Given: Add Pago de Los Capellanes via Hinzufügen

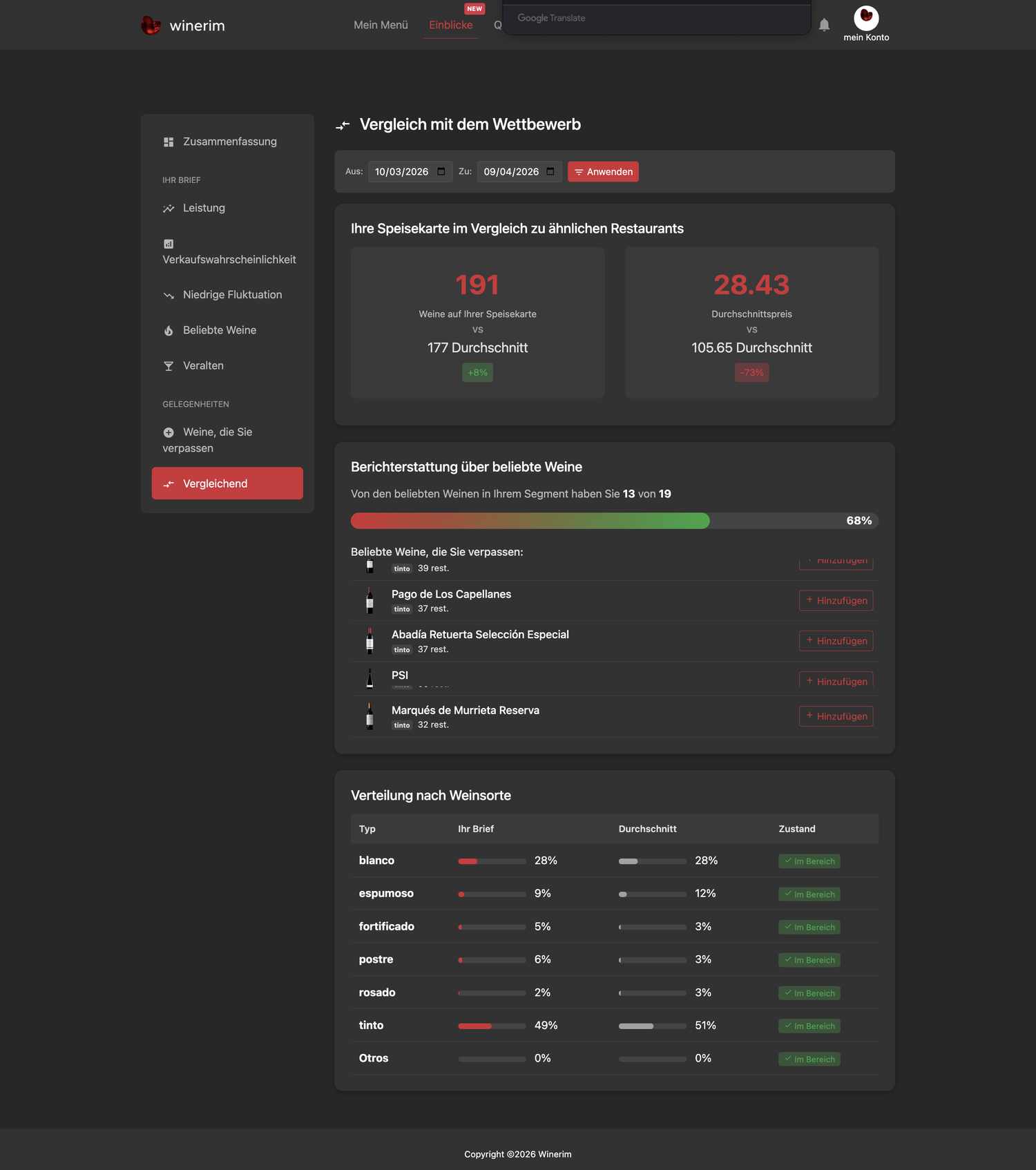Looking at the screenshot, I should coord(836,600).
